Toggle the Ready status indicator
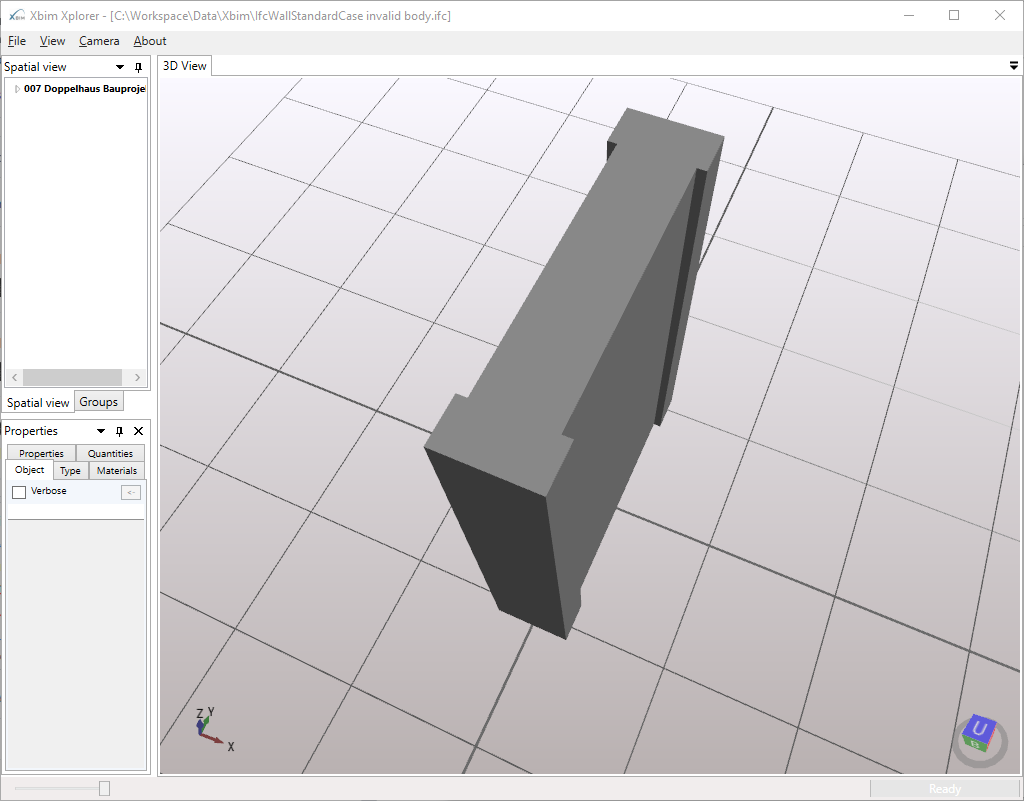Image resolution: width=1024 pixels, height=801 pixels. click(x=944, y=788)
